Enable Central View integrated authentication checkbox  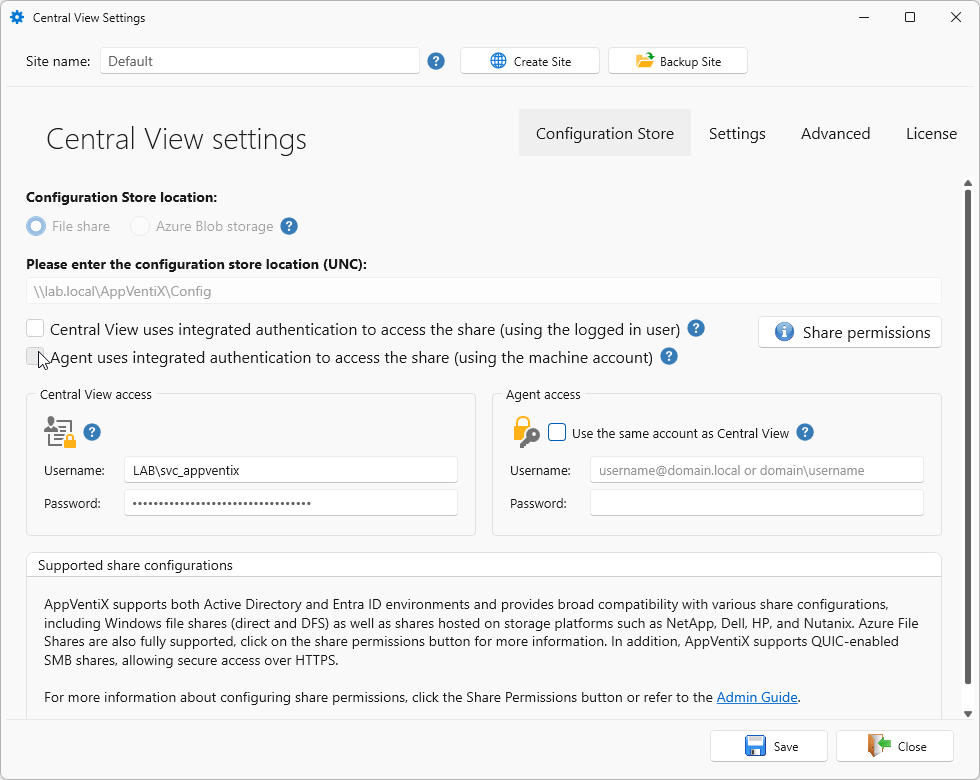35,328
